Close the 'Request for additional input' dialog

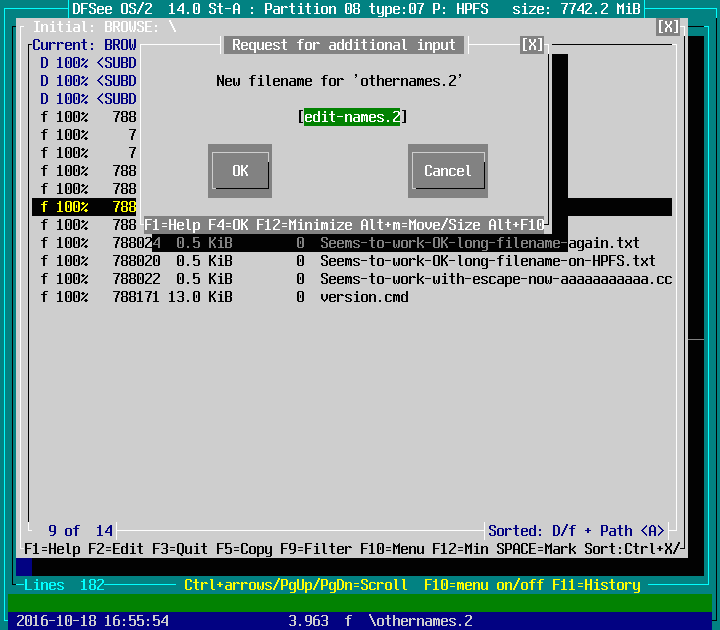click(x=532, y=45)
